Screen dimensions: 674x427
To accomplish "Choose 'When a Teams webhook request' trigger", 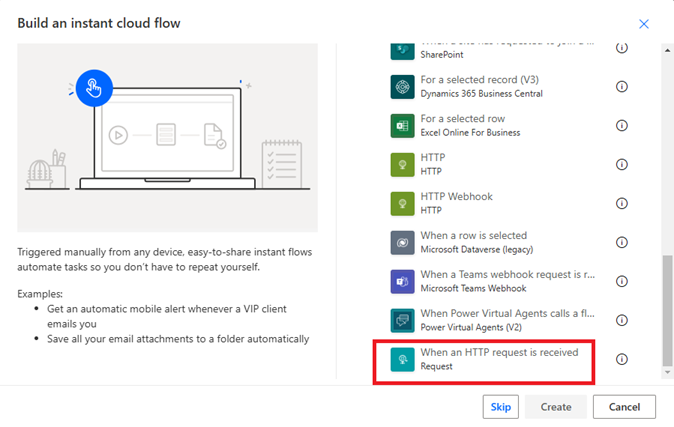I will tap(499, 275).
